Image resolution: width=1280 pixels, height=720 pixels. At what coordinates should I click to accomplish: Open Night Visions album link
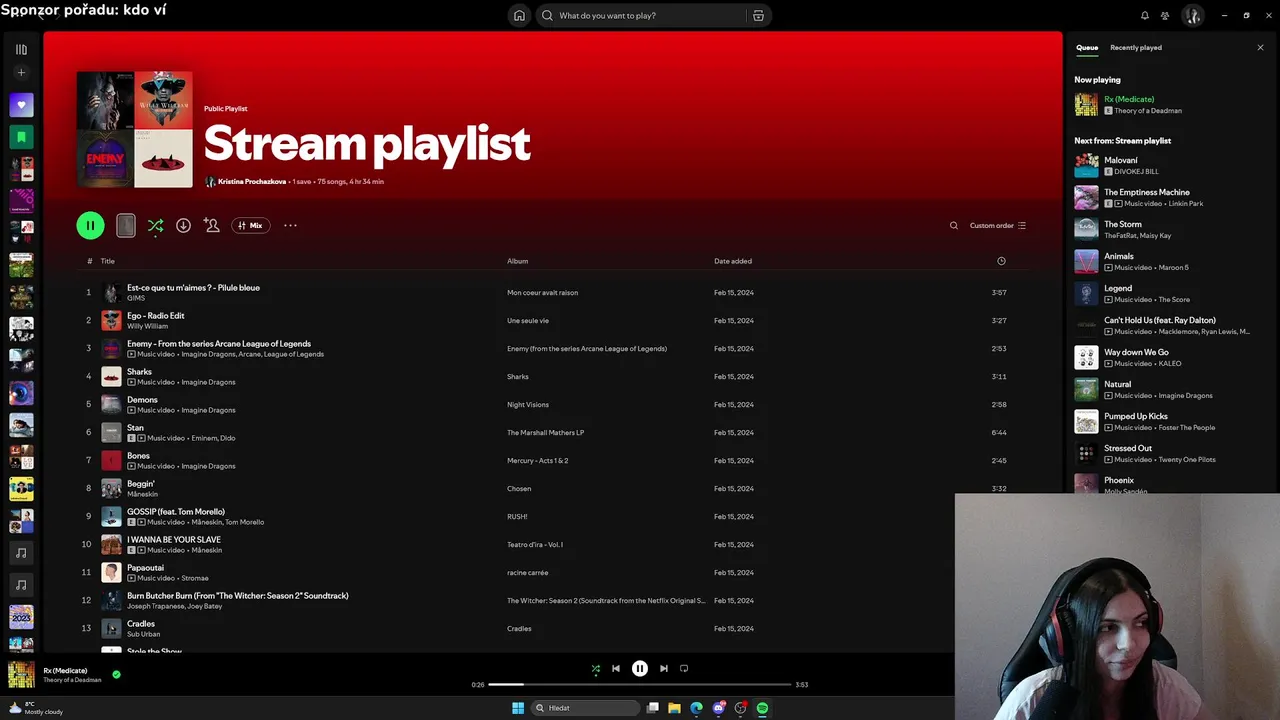coord(528,405)
